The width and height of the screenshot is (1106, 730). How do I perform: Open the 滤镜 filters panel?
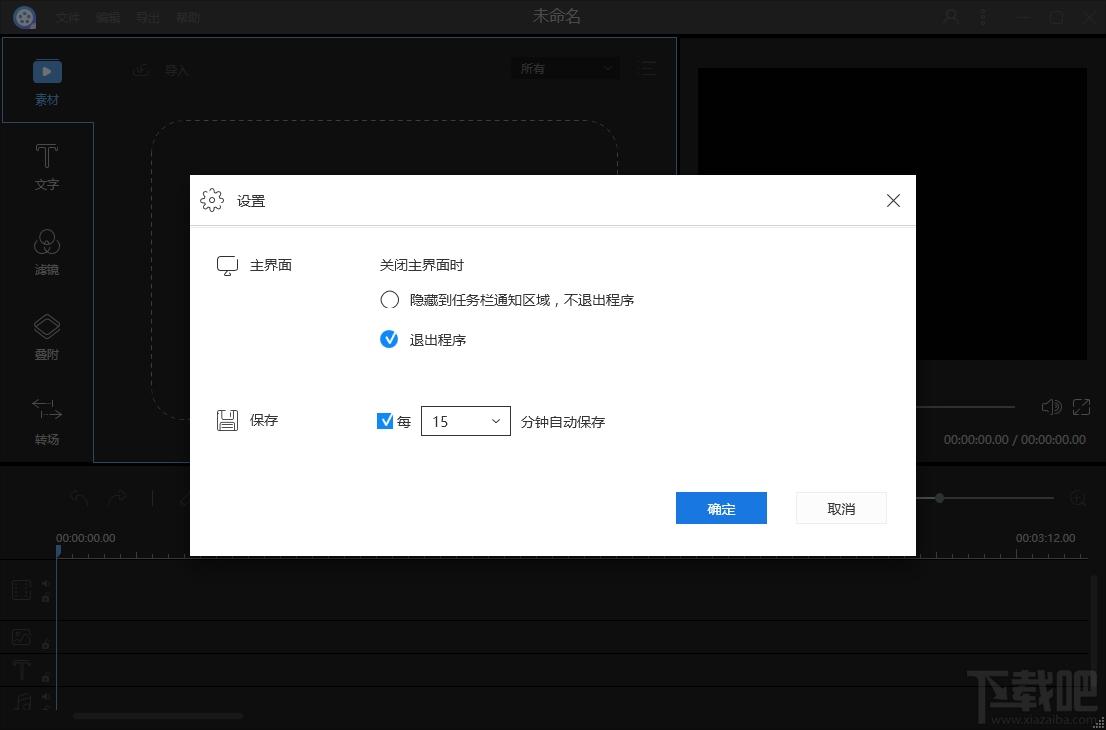47,253
